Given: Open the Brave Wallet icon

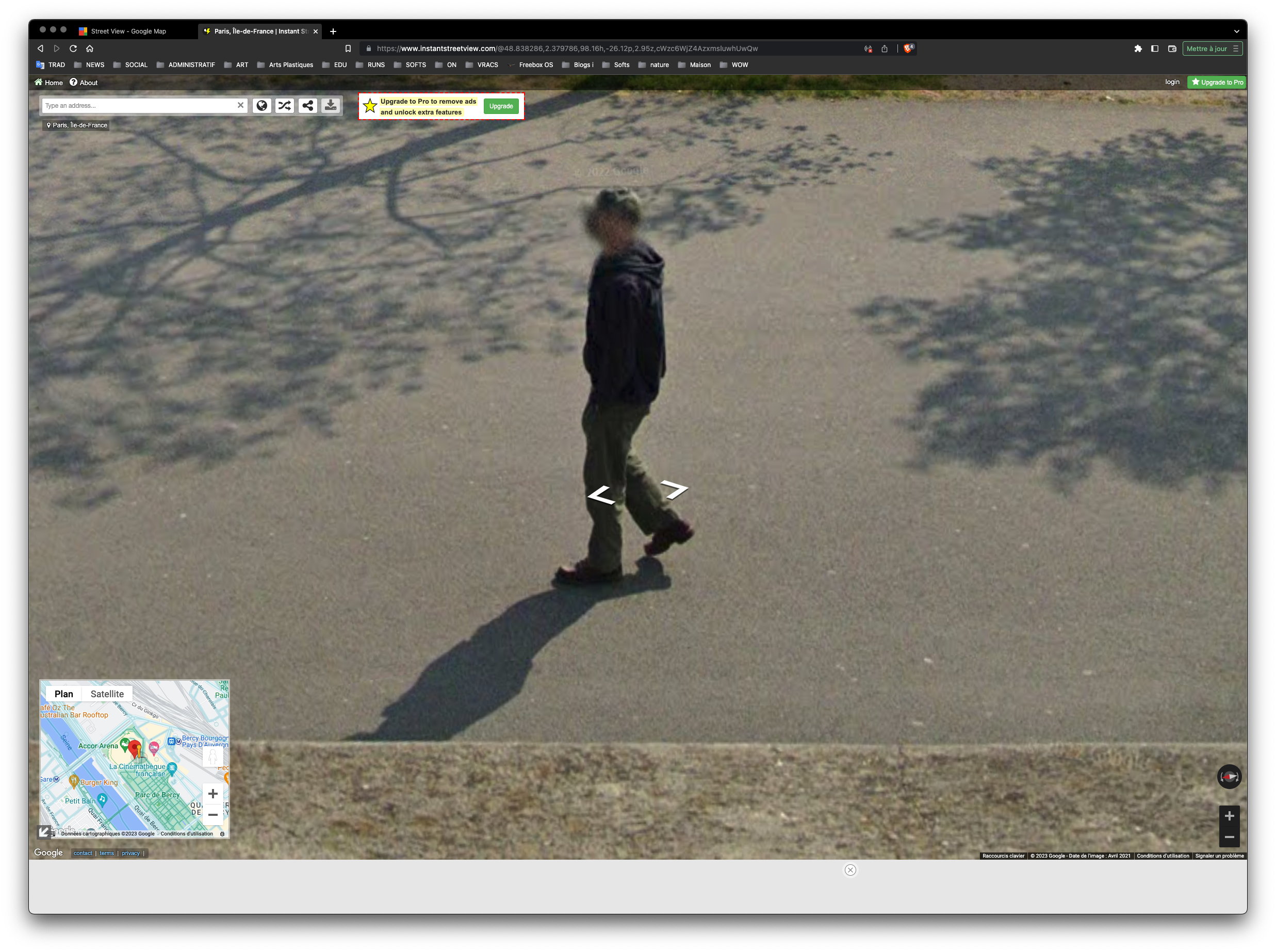Looking at the screenshot, I should point(1172,48).
